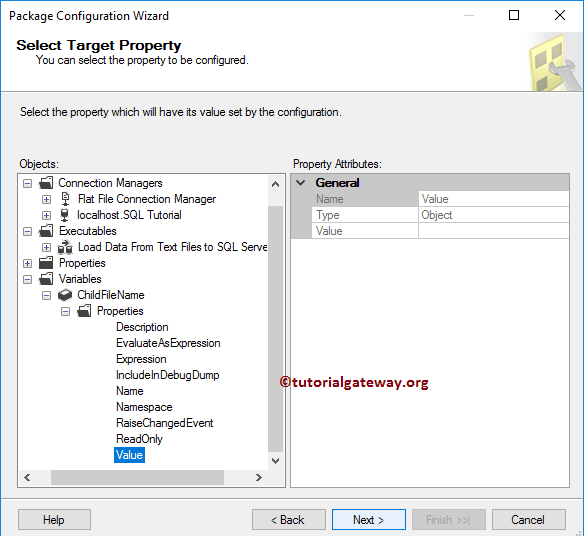Expand the Load Data From Text Files node
The height and width of the screenshot is (536, 584).
(x=46, y=248)
